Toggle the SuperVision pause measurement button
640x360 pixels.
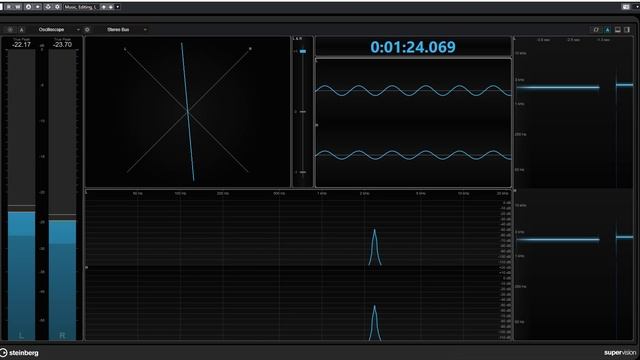tap(10, 30)
